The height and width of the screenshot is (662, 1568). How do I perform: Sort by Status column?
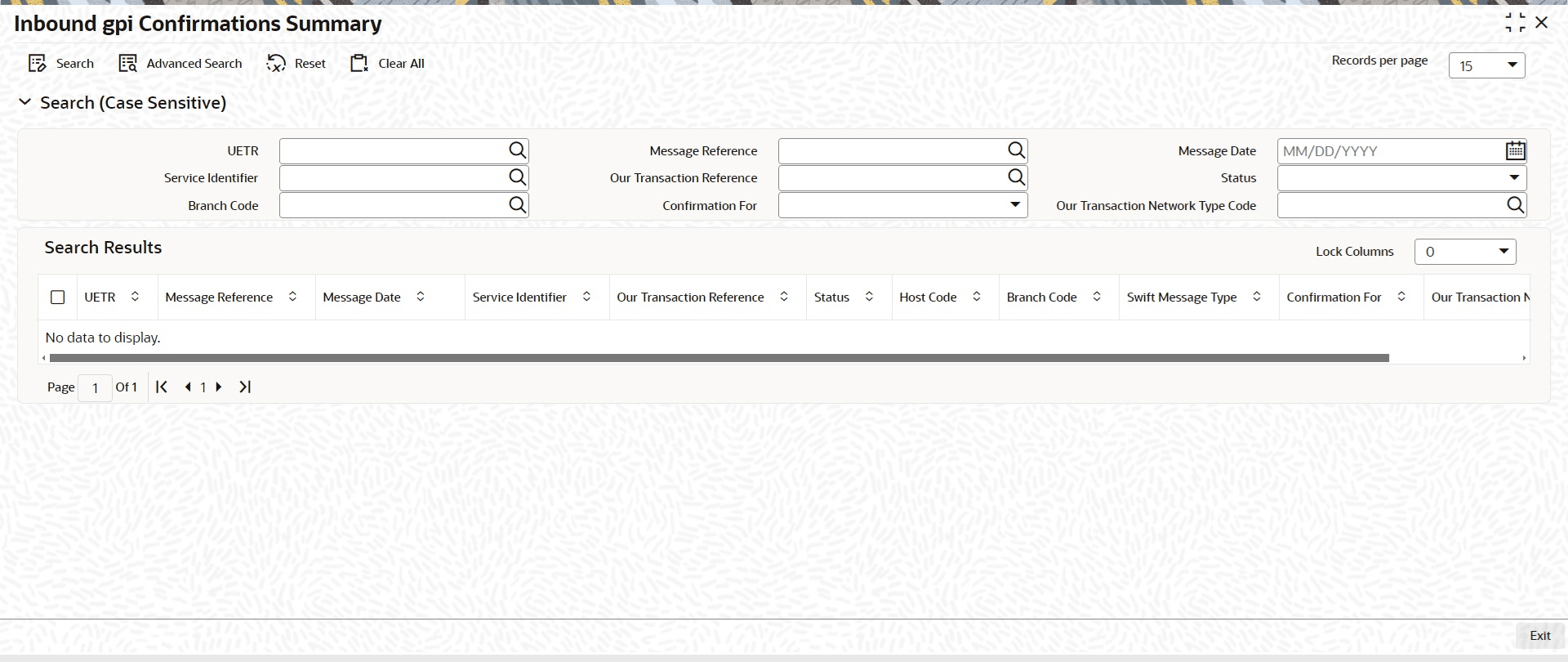click(x=869, y=297)
